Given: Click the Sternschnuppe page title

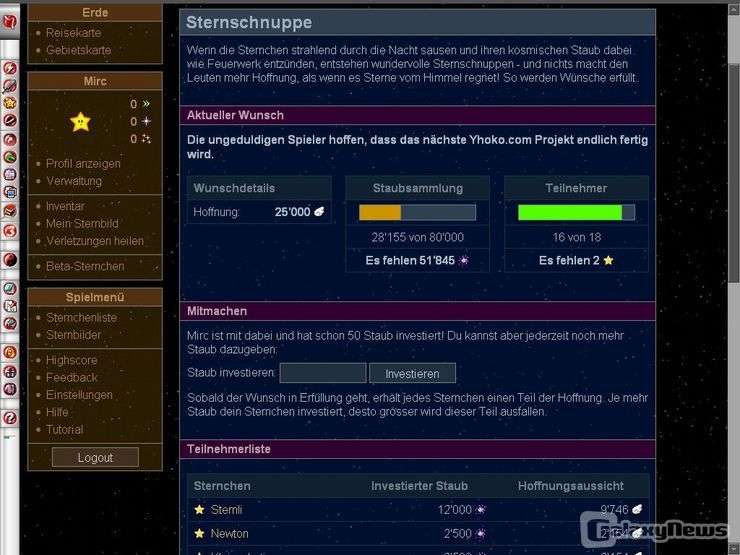Looking at the screenshot, I should (x=249, y=22).
